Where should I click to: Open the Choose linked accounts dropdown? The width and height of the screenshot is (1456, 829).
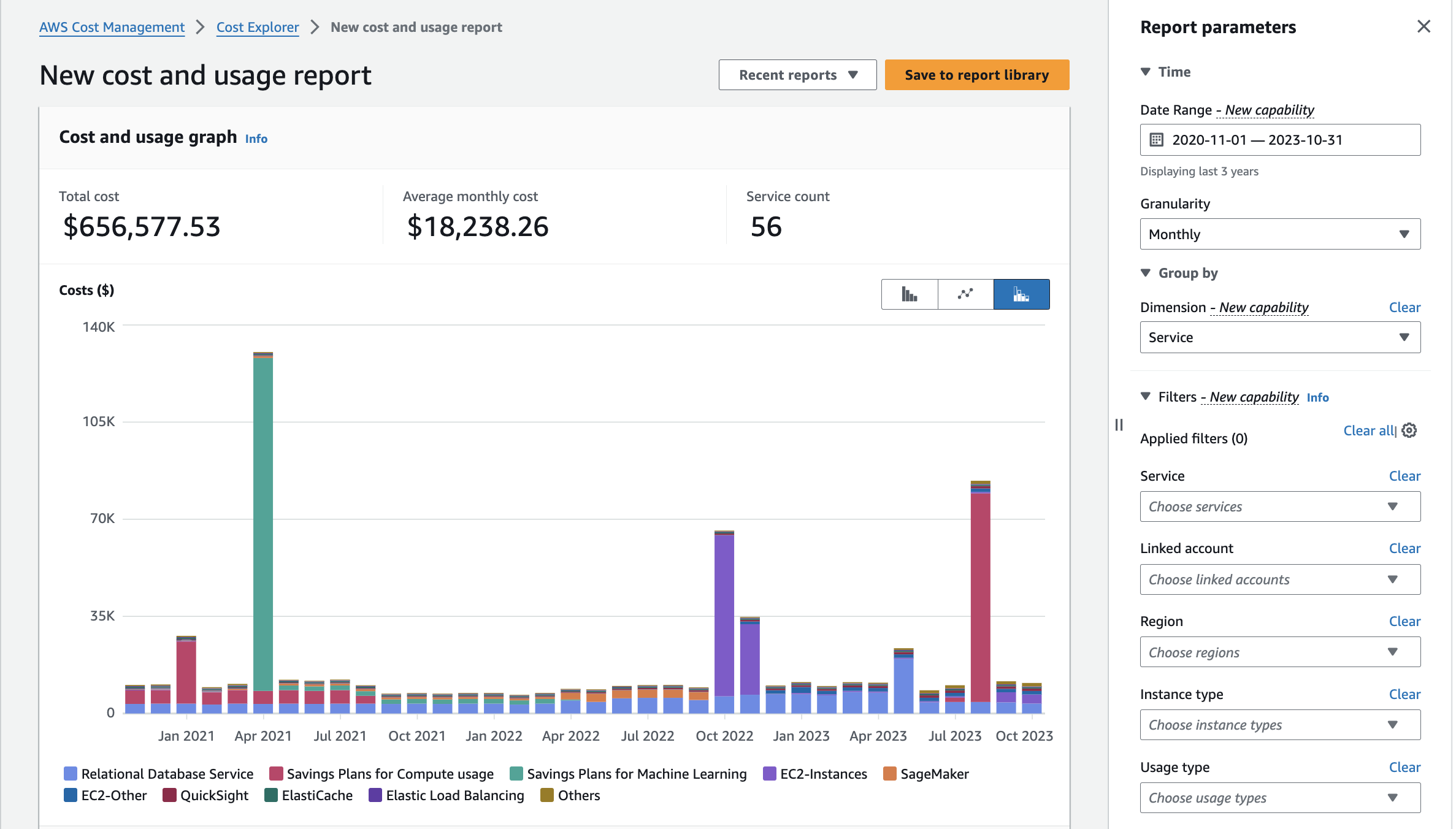point(1280,579)
